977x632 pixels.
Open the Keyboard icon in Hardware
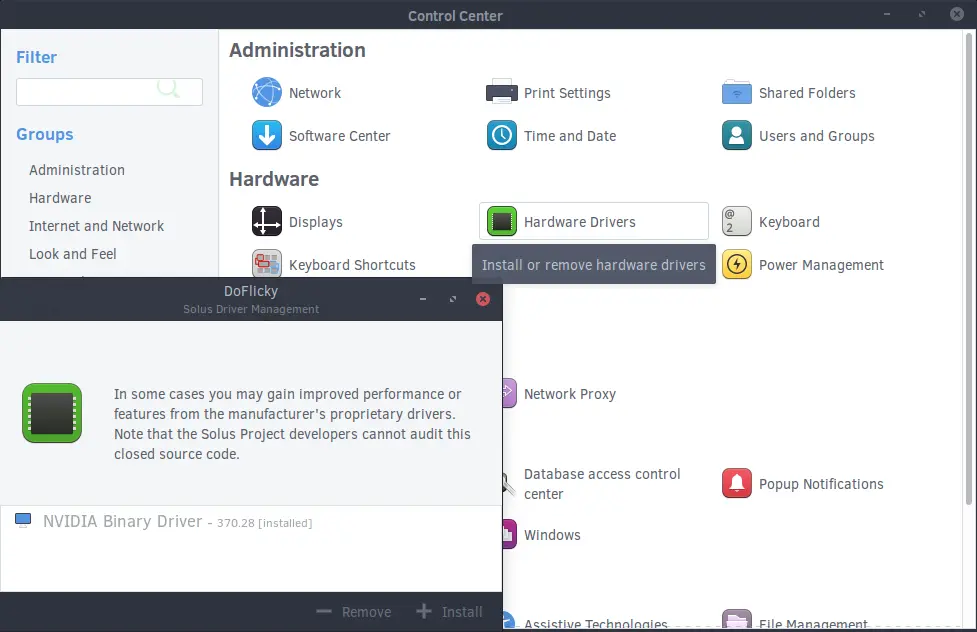coord(736,221)
